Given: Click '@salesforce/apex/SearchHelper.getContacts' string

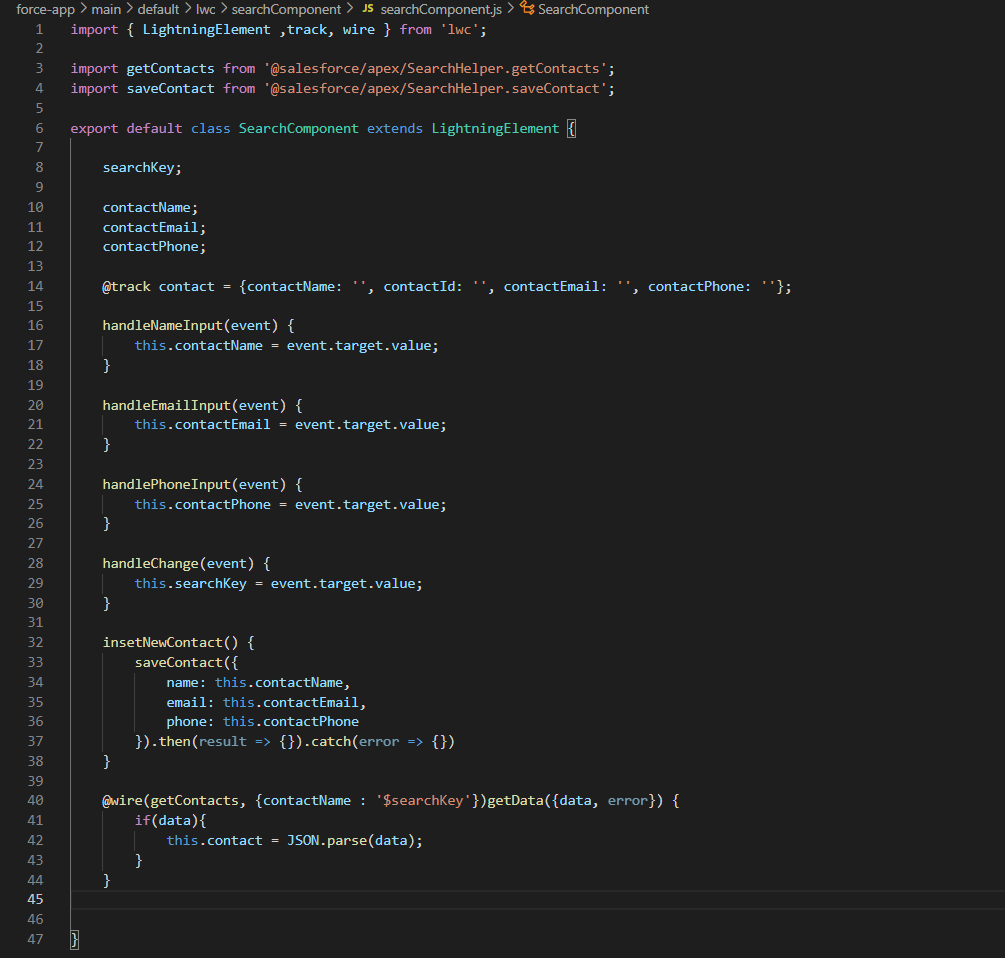Looking at the screenshot, I should [x=435, y=69].
